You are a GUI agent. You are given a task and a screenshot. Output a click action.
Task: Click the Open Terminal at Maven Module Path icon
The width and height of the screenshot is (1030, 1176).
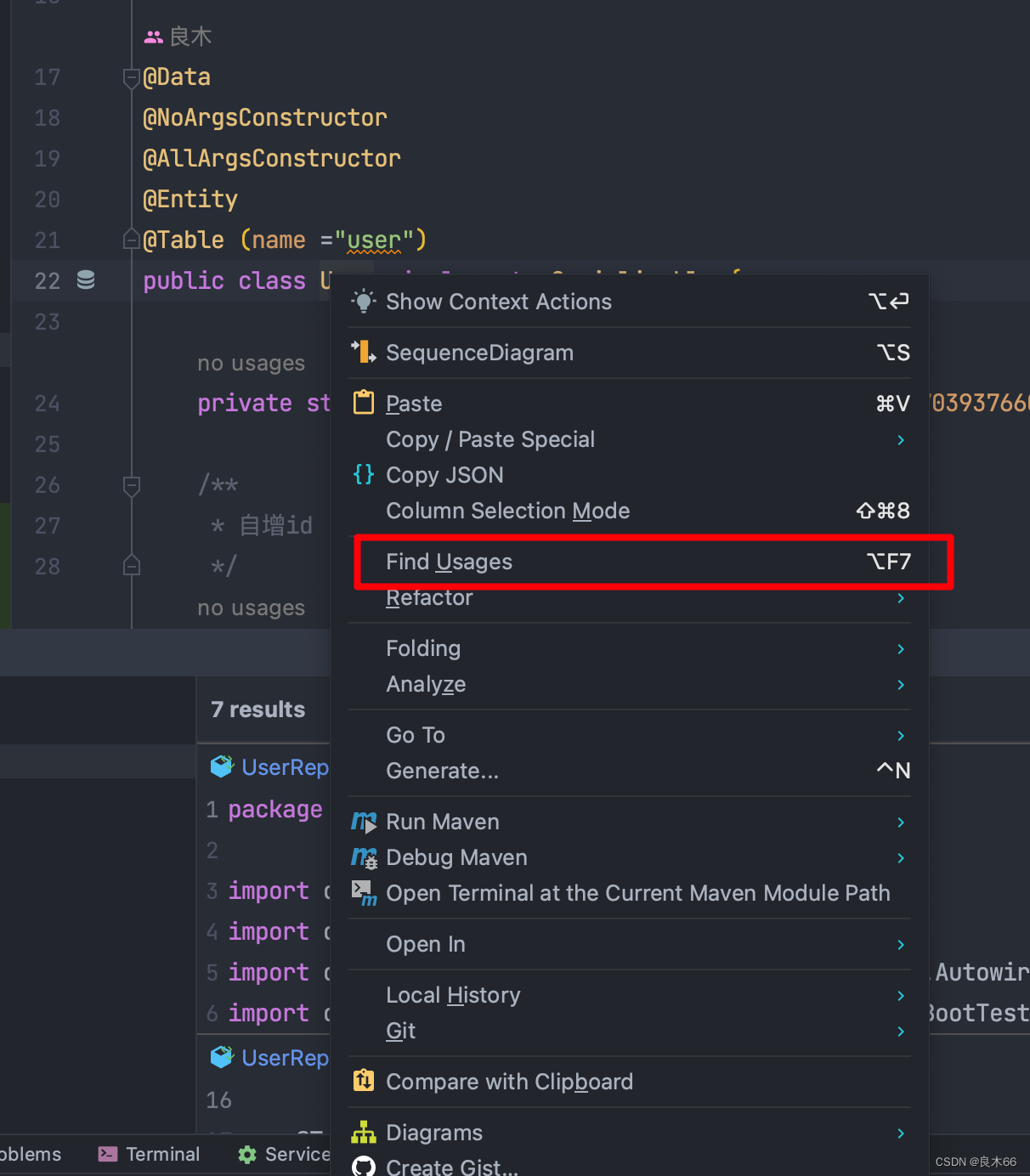click(364, 893)
